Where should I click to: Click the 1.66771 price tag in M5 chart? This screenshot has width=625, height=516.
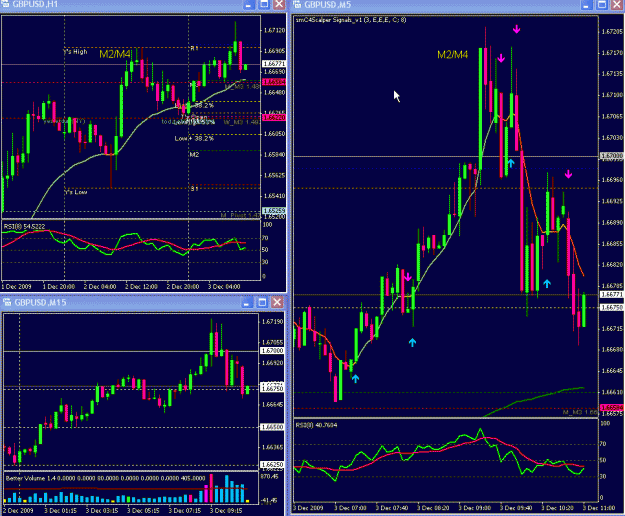[x=611, y=294]
